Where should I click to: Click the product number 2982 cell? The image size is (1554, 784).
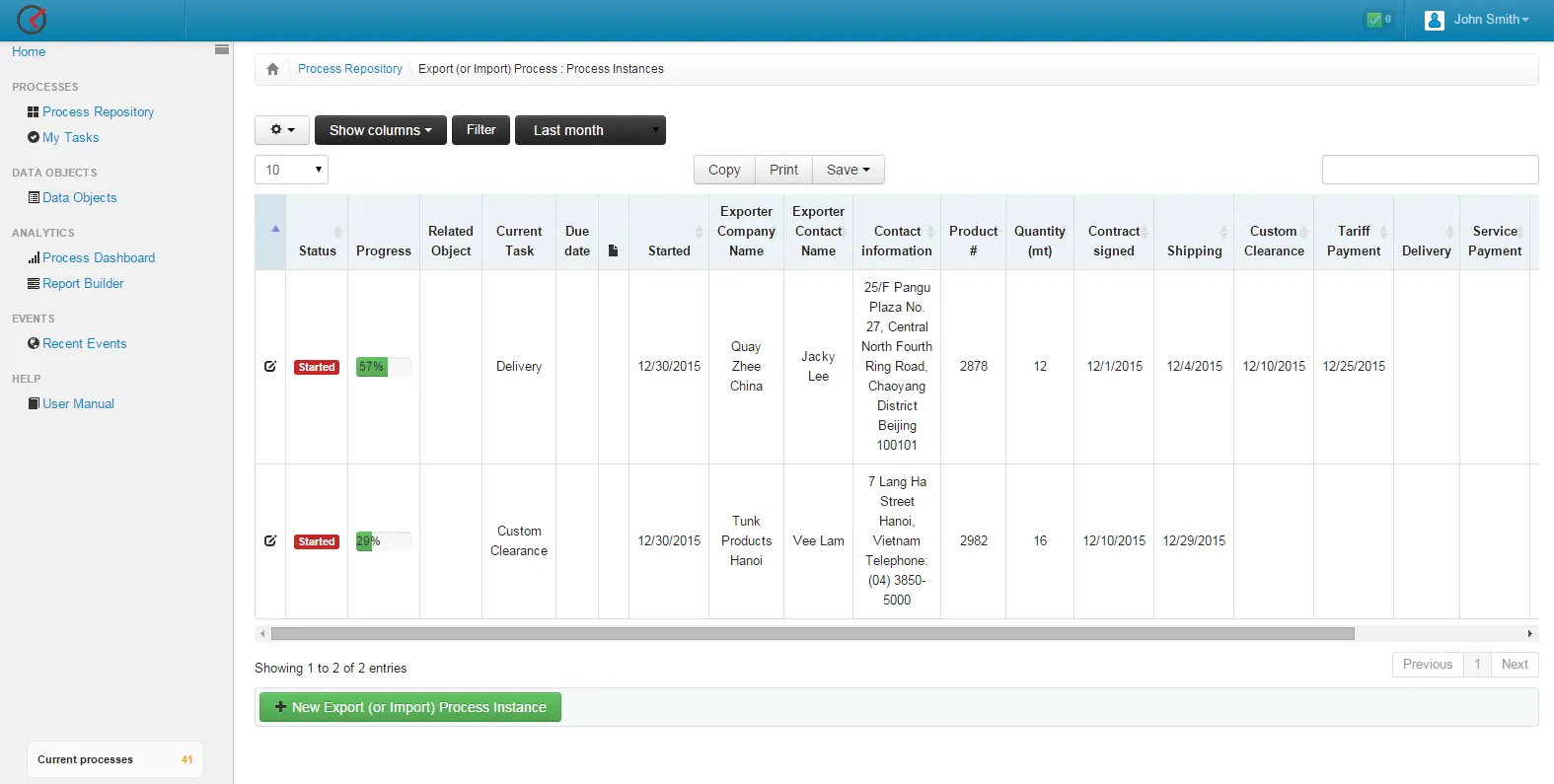point(974,541)
